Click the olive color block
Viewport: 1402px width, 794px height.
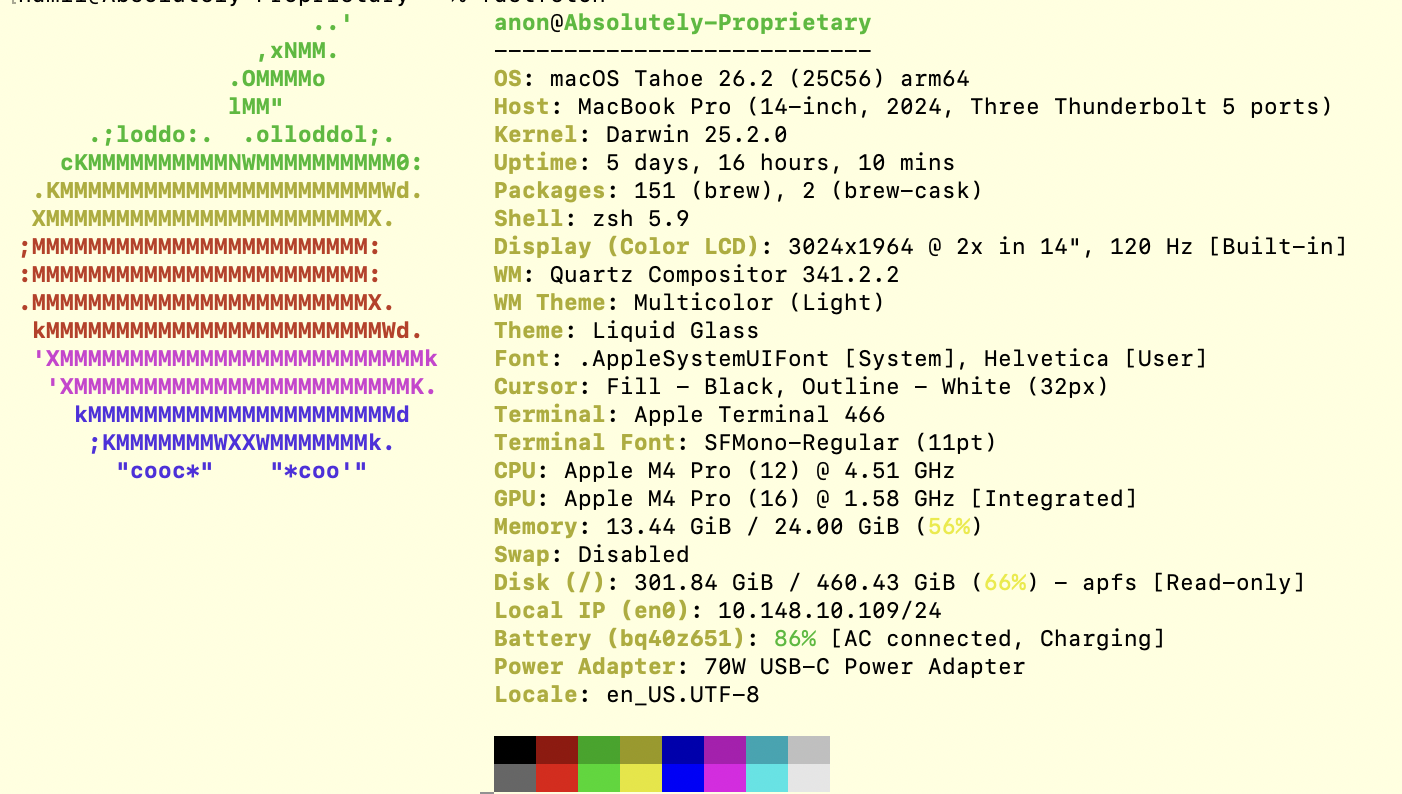pyautogui.click(x=641, y=750)
